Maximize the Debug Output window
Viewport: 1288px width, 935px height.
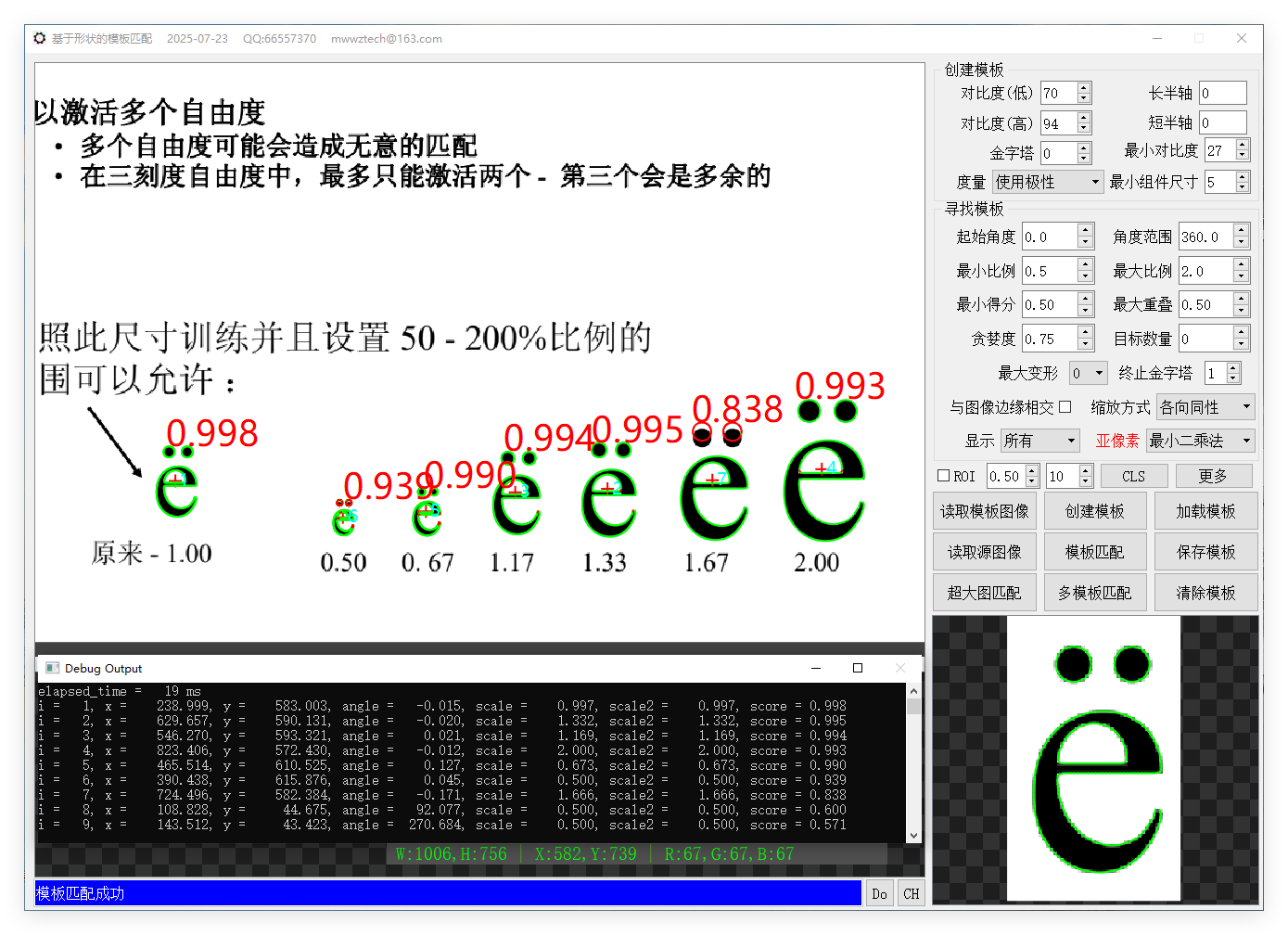[858, 668]
